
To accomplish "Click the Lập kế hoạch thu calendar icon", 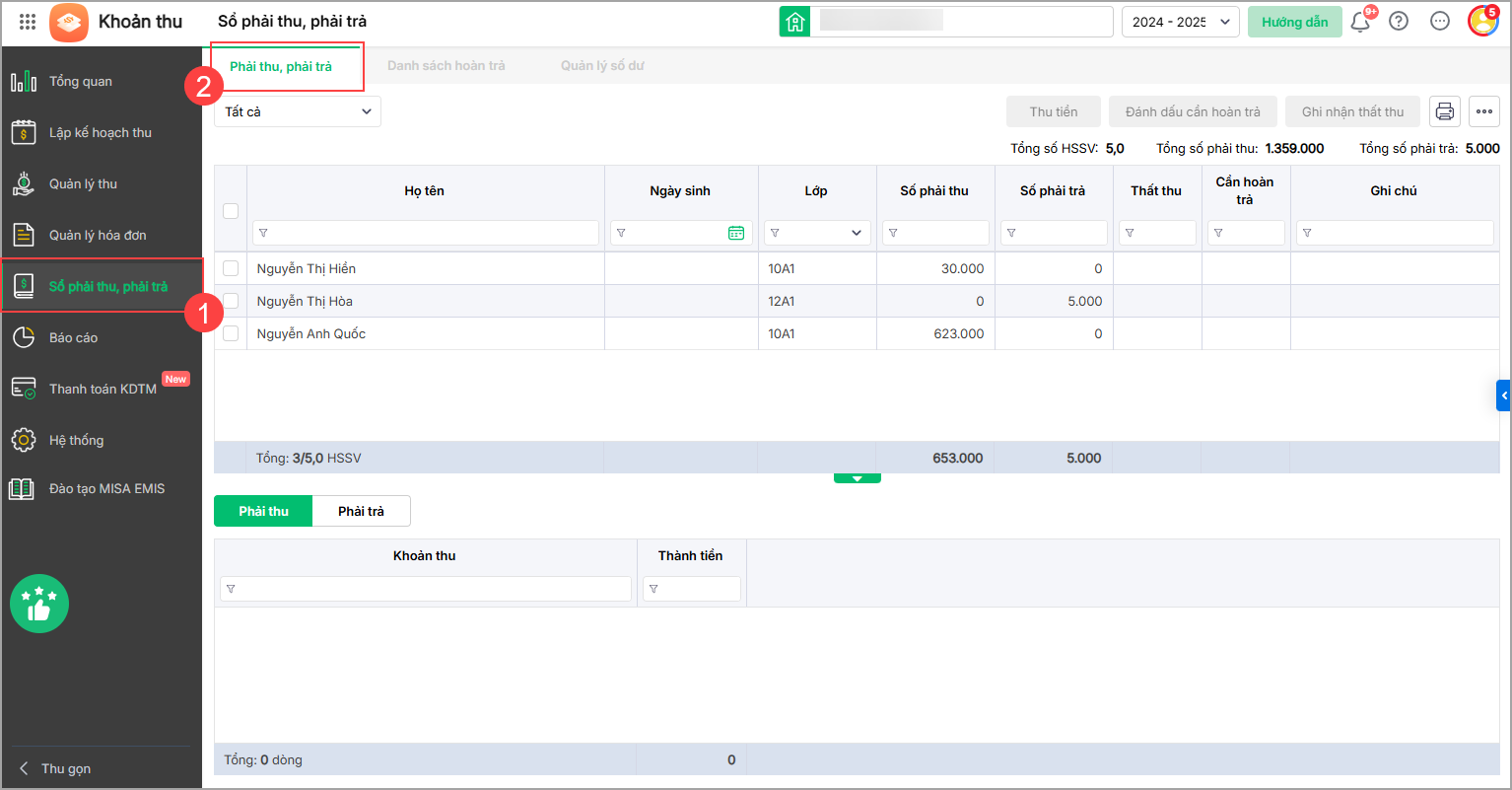I will 24,132.
